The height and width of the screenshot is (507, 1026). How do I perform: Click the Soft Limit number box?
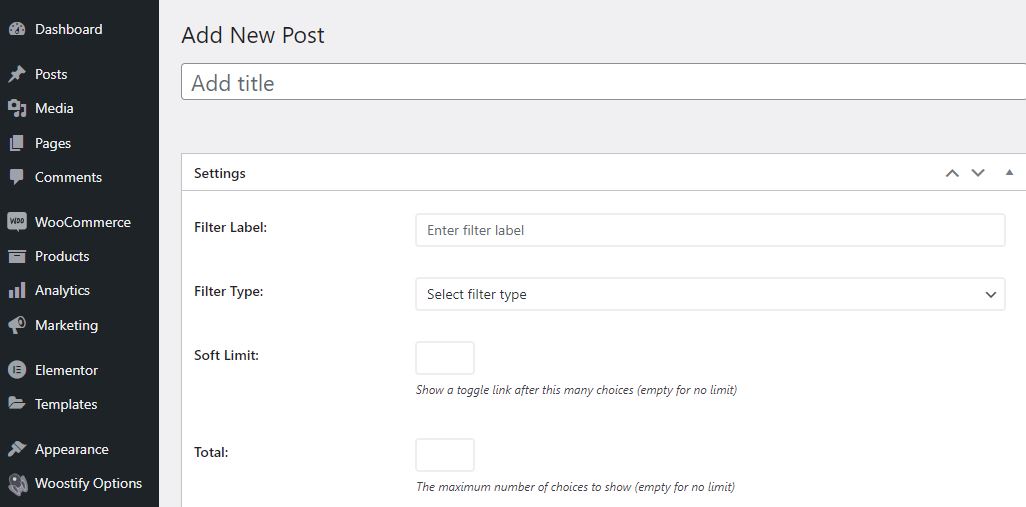point(445,358)
